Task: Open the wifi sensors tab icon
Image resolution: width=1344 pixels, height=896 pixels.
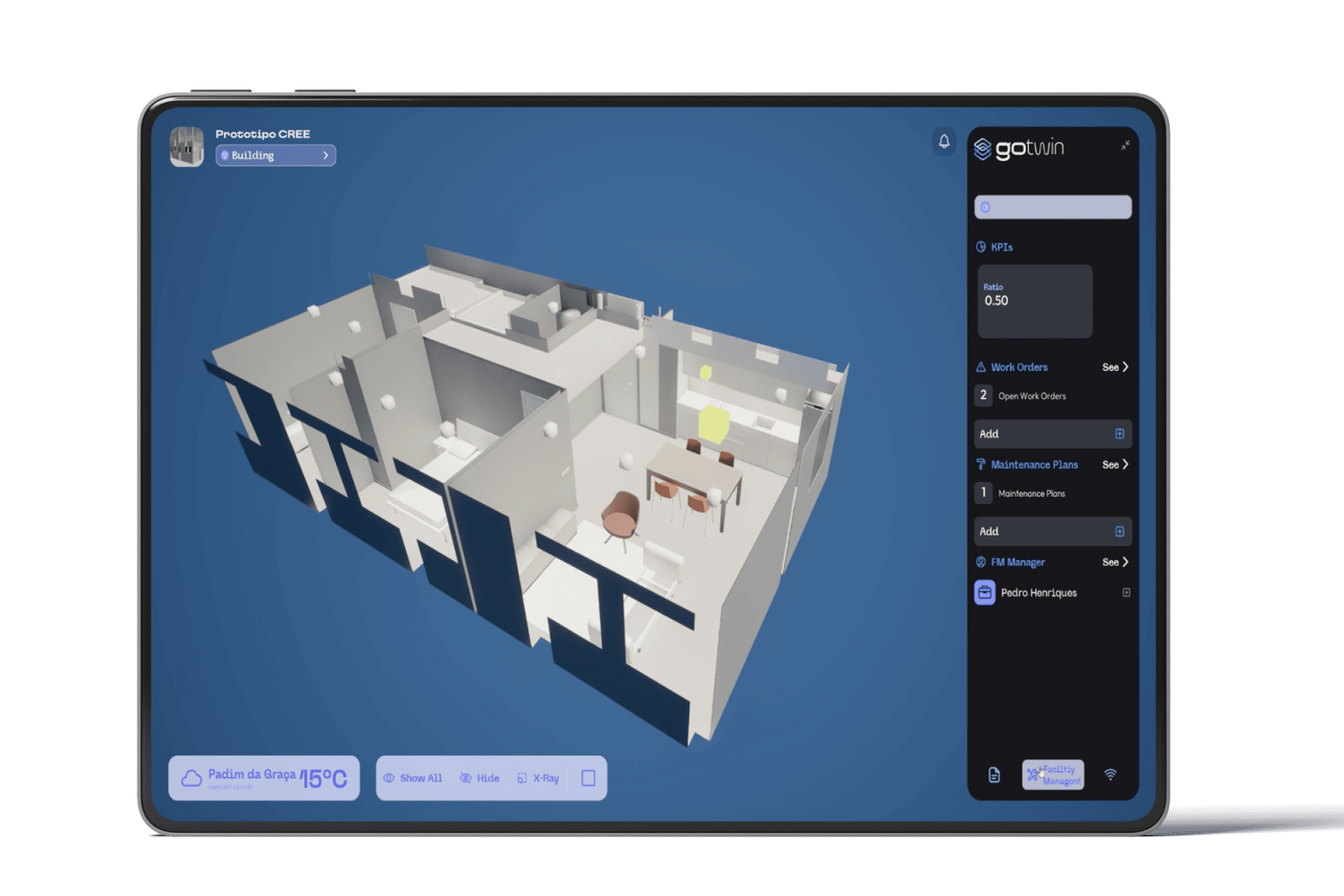Action: coord(1110,775)
